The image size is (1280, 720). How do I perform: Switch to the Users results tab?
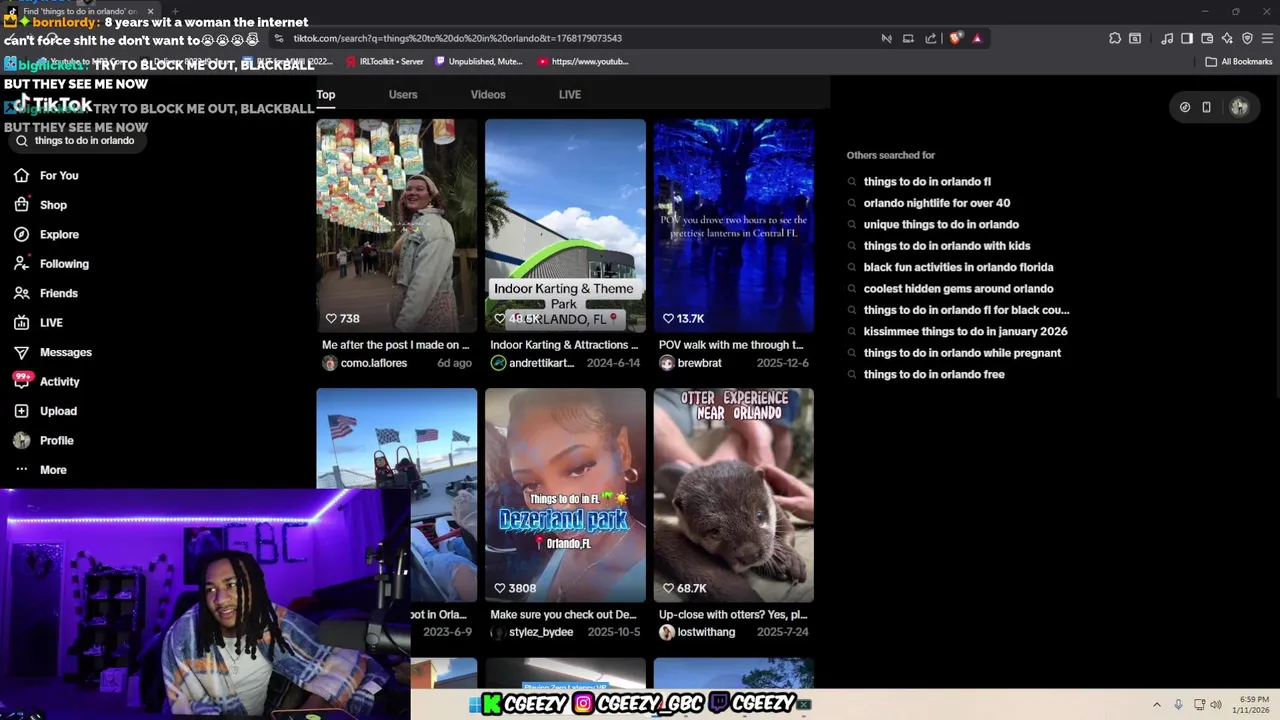point(403,95)
